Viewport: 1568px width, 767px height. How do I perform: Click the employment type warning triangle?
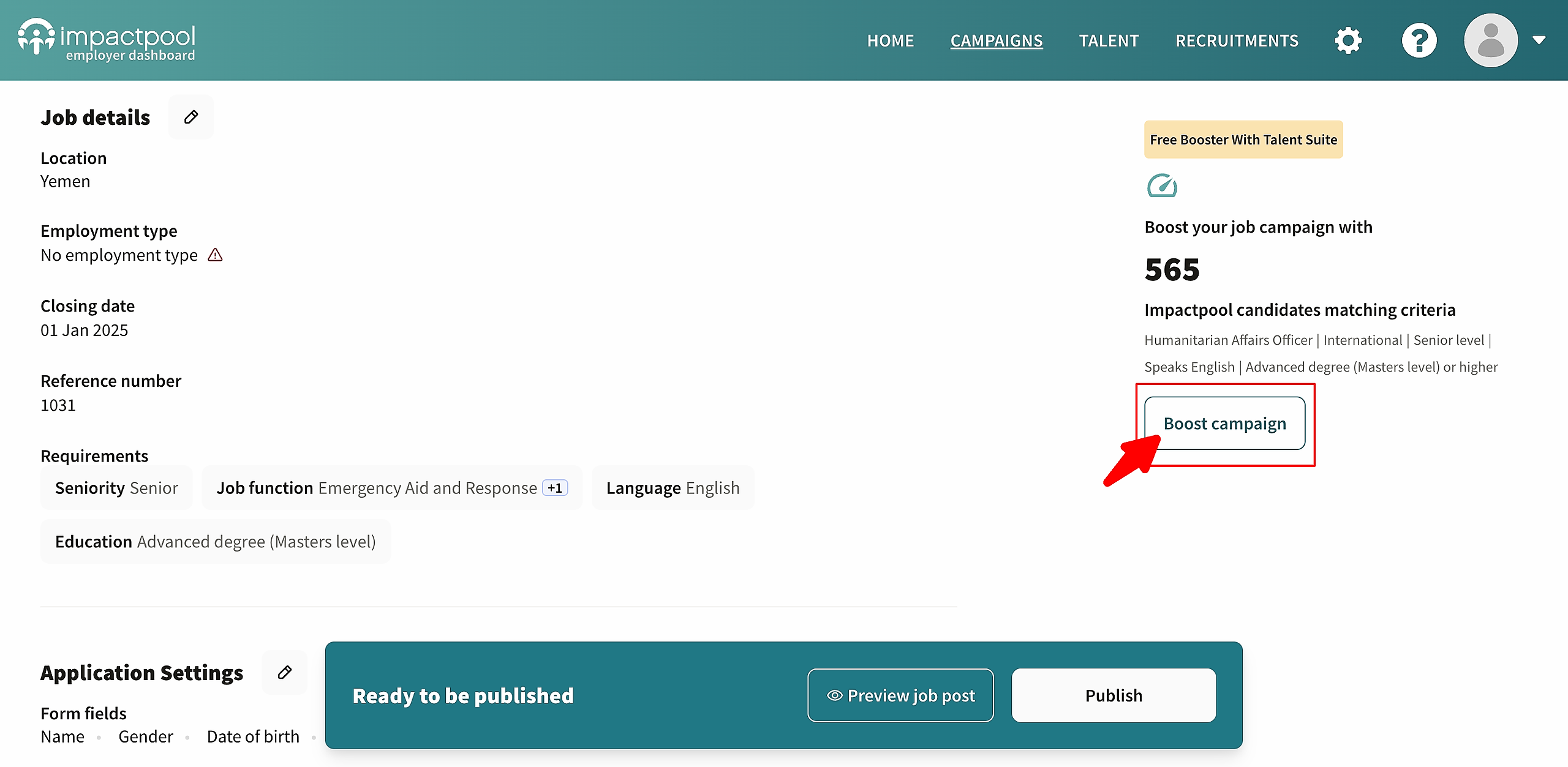pyautogui.click(x=215, y=255)
